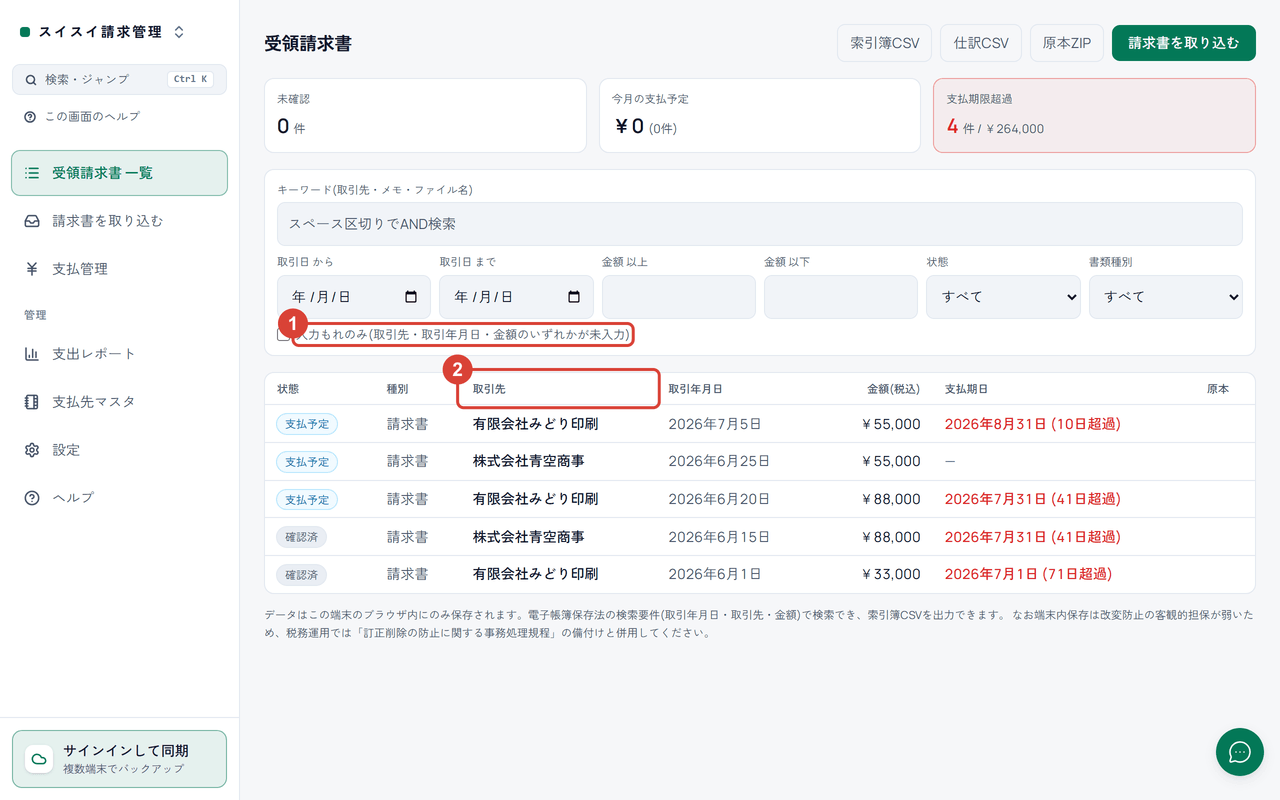Click the 支払期日 column header

[x=966, y=389]
